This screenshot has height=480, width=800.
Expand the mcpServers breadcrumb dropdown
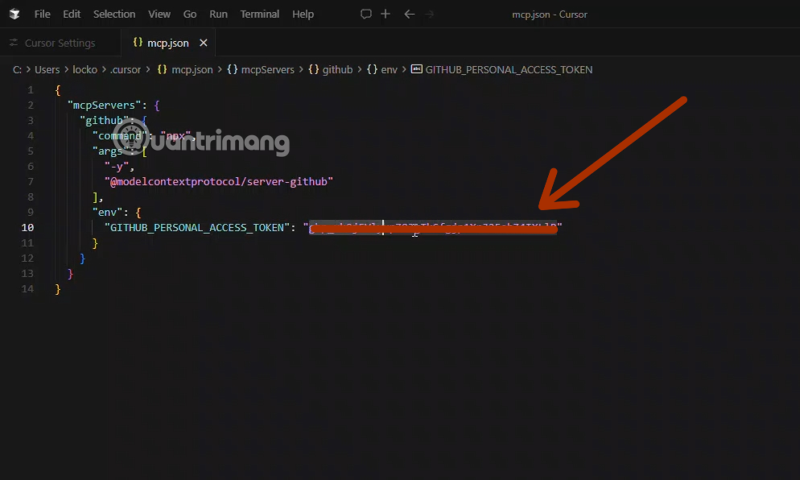coord(261,70)
